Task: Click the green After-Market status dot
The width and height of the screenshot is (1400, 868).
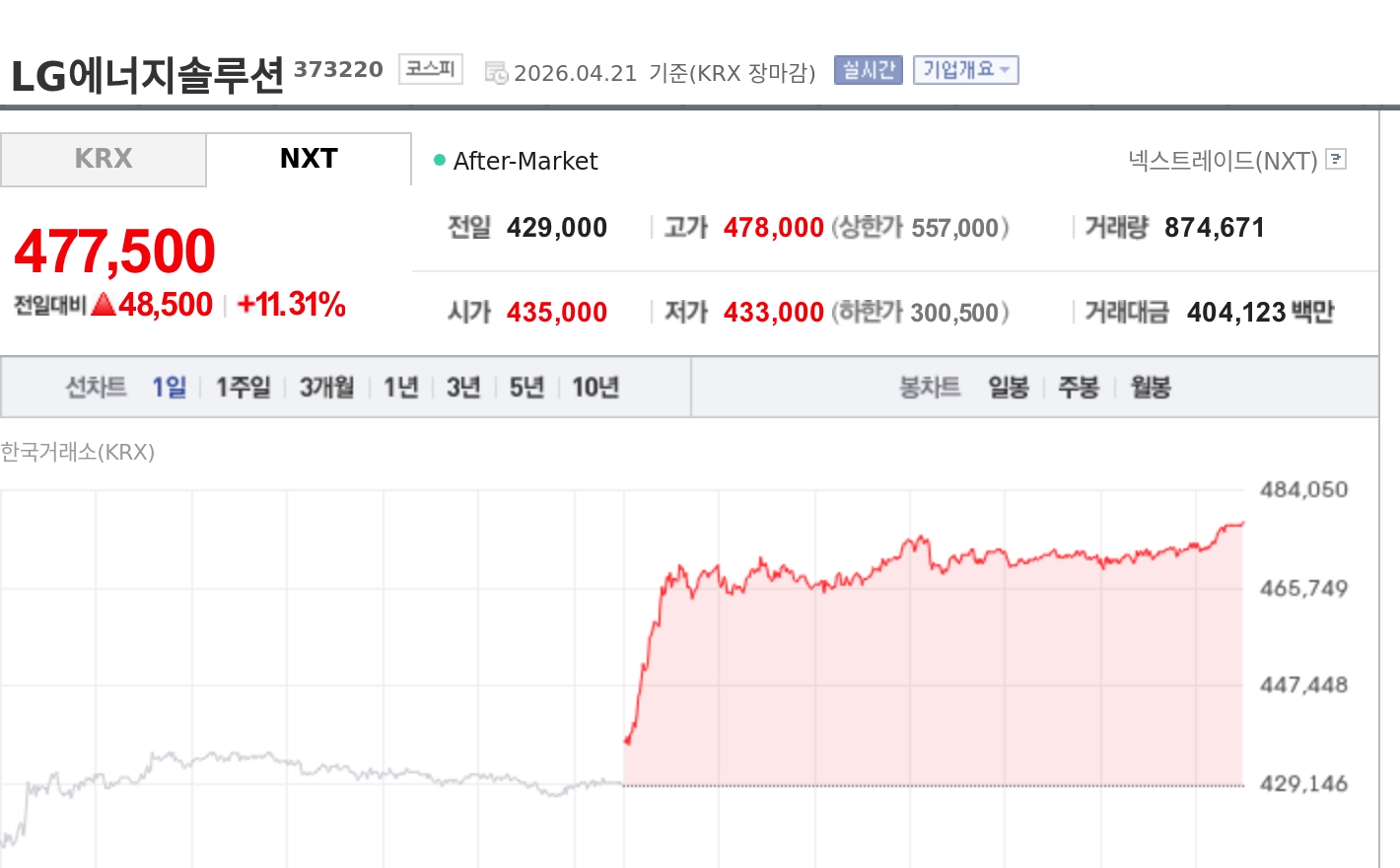Action: (440, 160)
